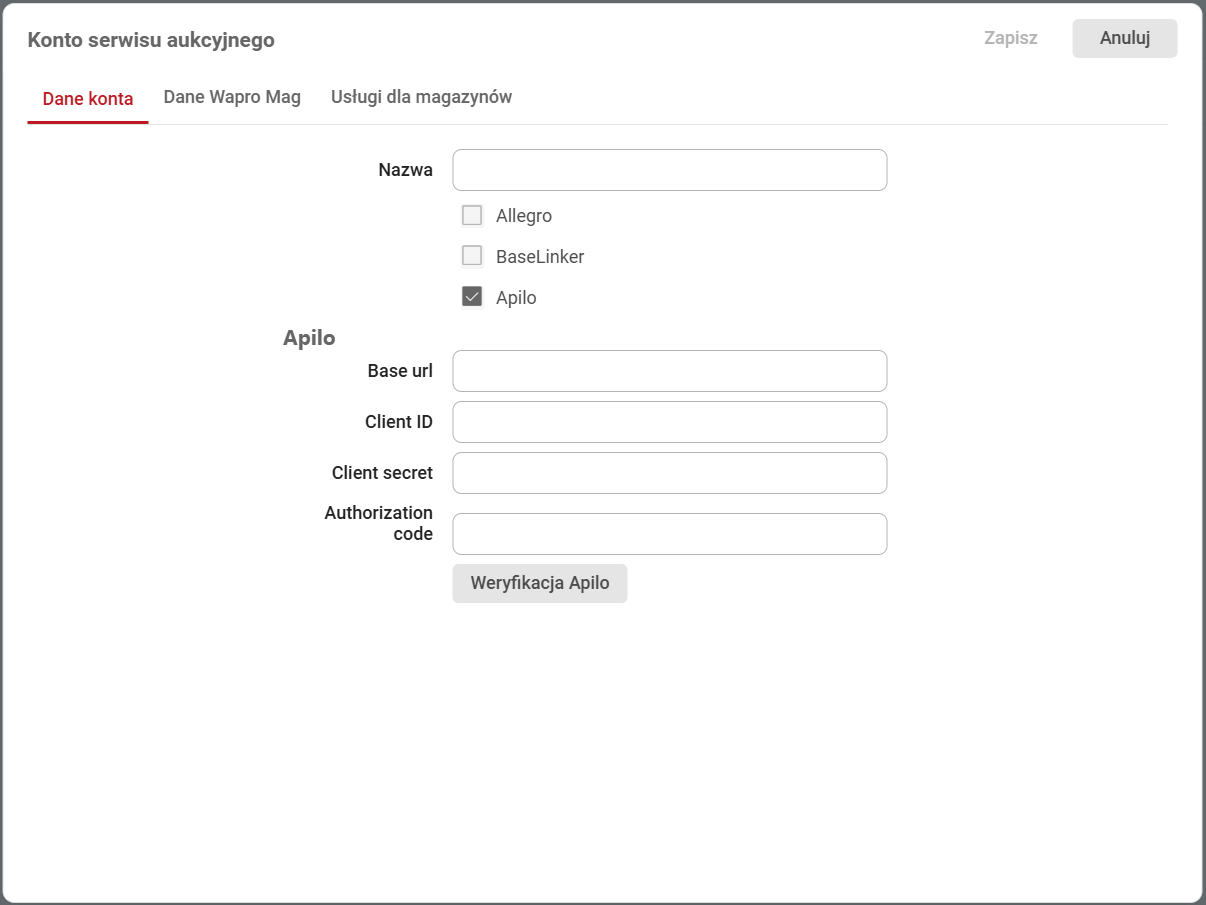The image size is (1206, 905).
Task: Enable the BaseLinker checkbox
Action: coord(472,256)
